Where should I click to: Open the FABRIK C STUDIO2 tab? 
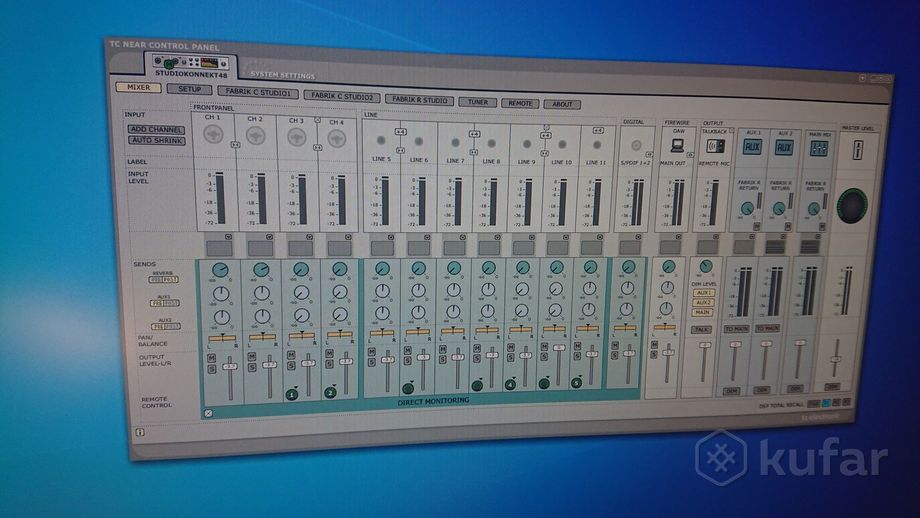pos(341,96)
